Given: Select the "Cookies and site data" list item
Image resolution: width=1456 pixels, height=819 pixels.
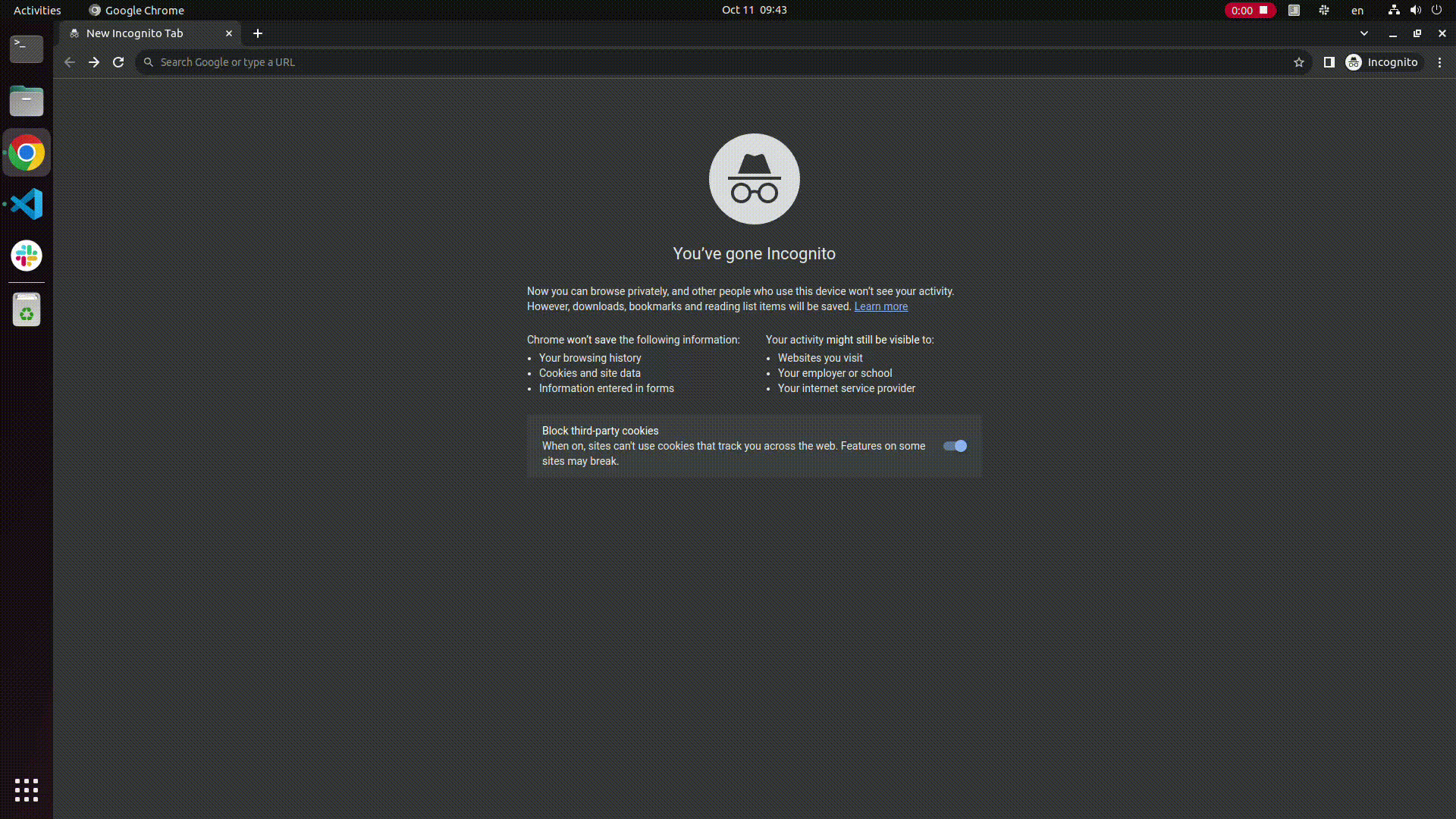Looking at the screenshot, I should 590,373.
